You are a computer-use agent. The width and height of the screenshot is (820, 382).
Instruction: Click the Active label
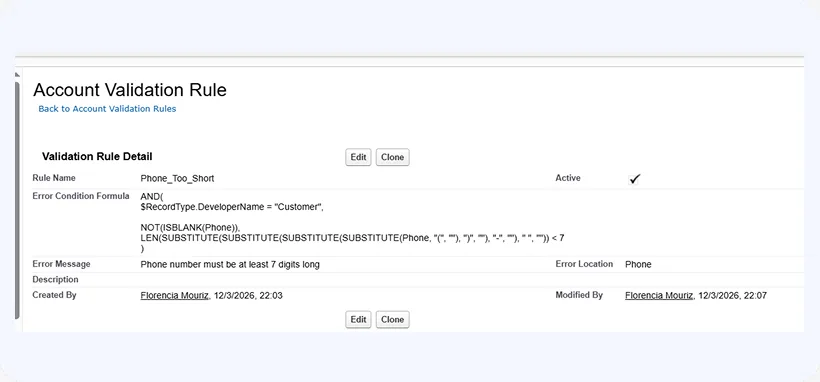(568, 178)
